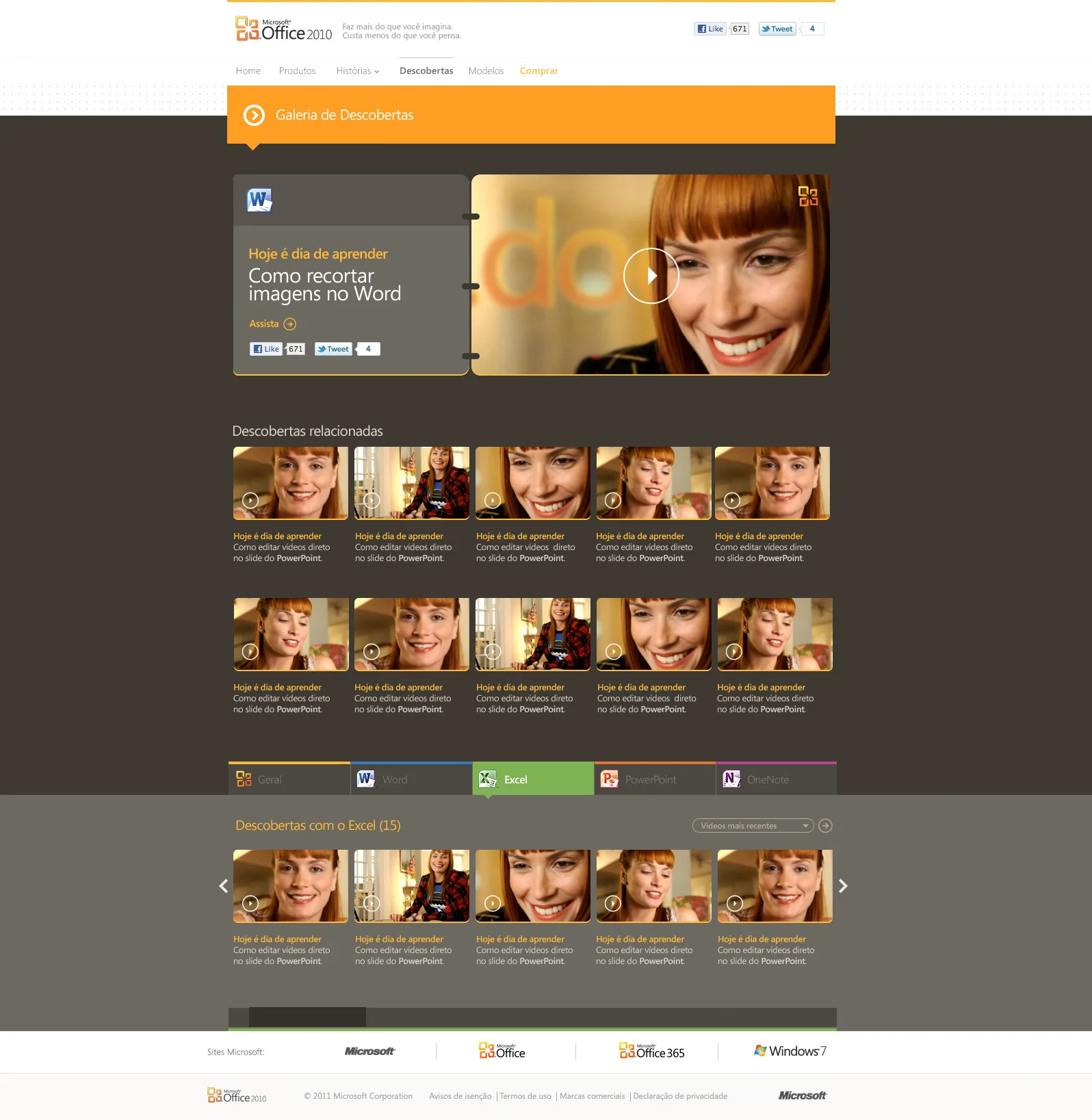Open second thumbnail in Excel carousel
Viewport: 1092px width, 1120px height.
[x=412, y=885]
